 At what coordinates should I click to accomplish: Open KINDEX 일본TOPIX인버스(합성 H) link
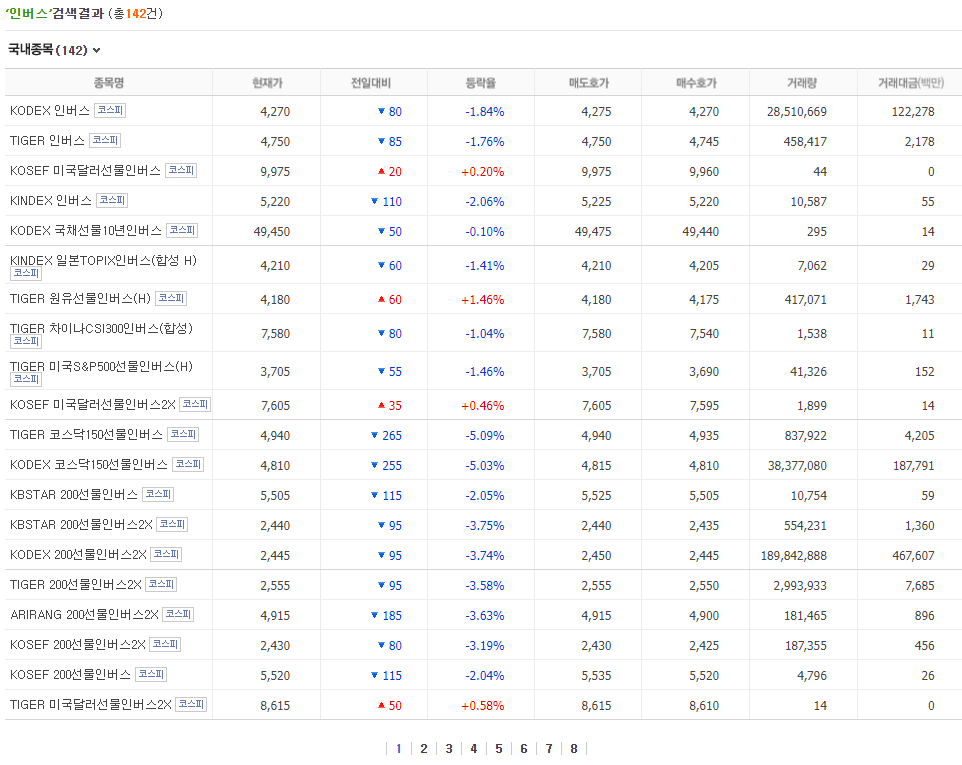coord(103,261)
